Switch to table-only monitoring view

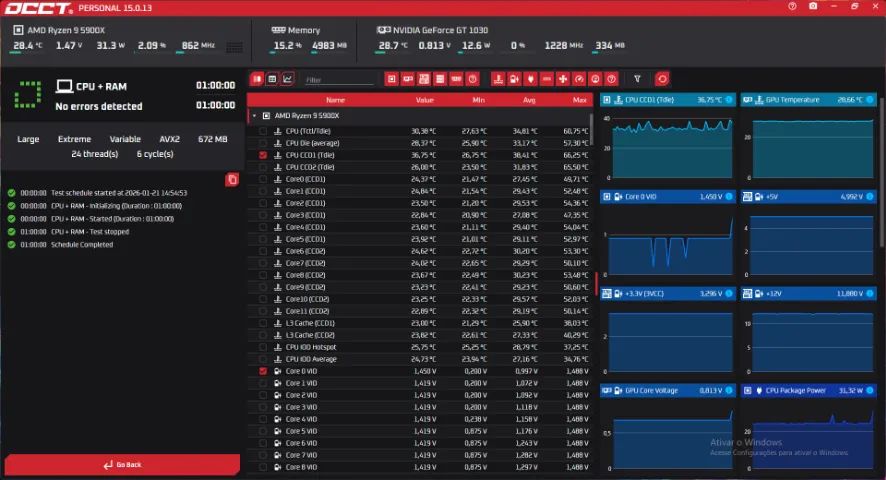pyautogui.click(x=272, y=79)
